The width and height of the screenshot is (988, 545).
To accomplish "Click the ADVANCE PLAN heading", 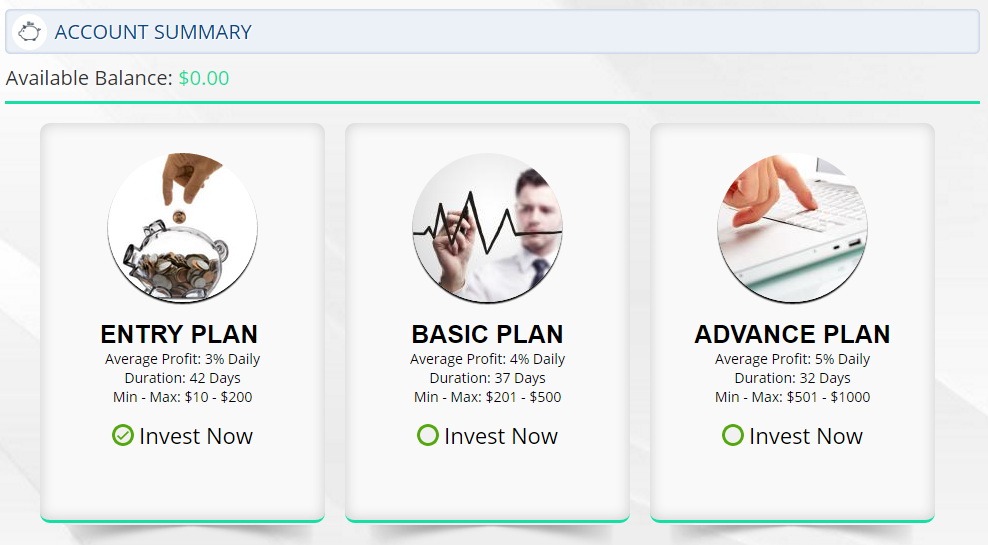I will 792,334.
